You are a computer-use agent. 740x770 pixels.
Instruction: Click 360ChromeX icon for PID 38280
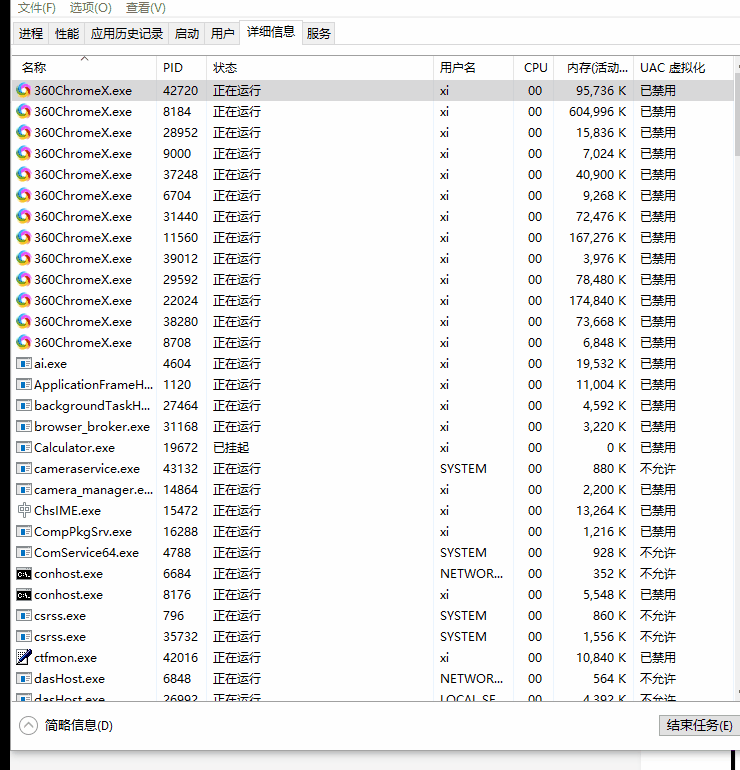click(24, 322)
